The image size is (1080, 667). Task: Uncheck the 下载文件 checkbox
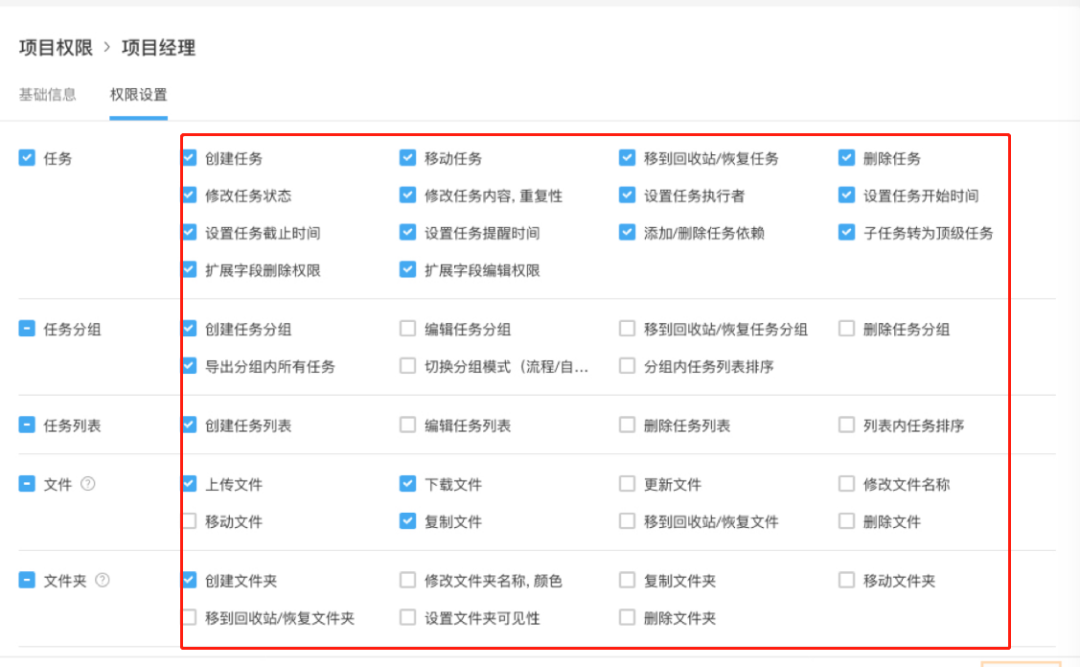[x=407, y=484]
